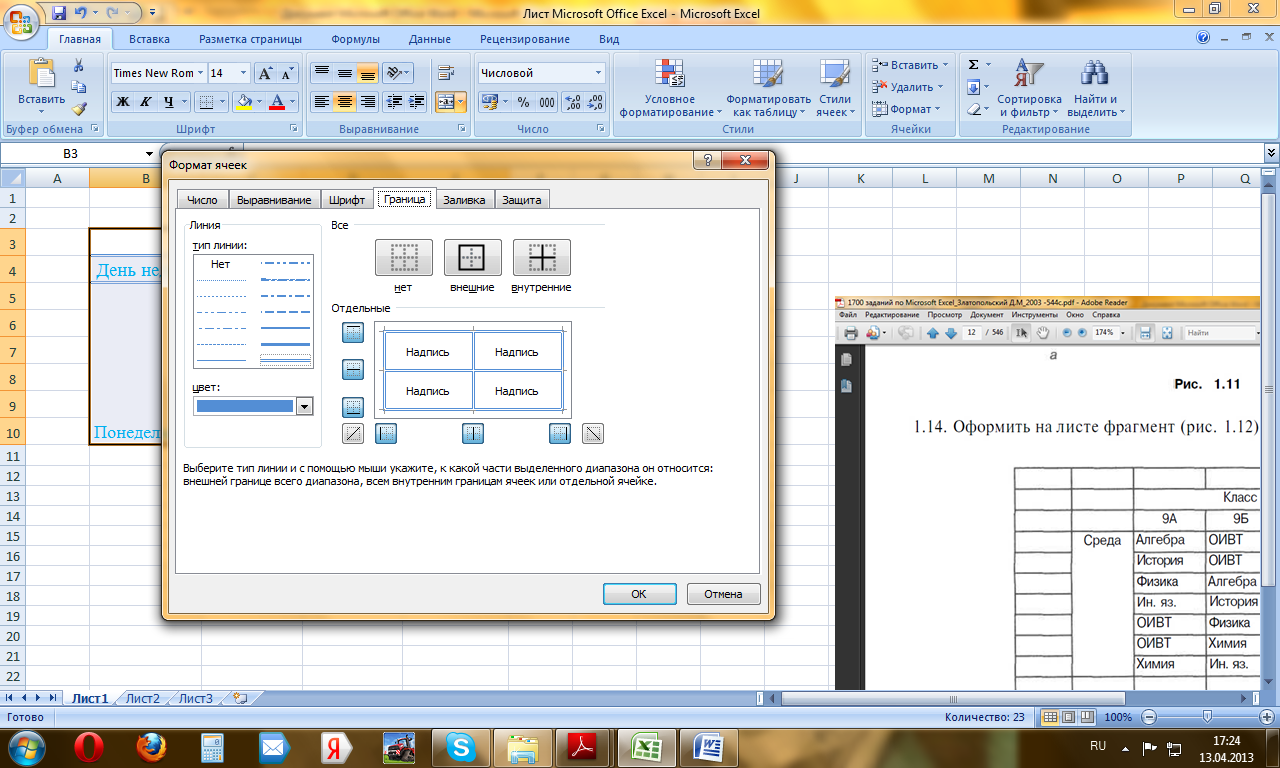Select the 'нет' border preset
Image resolution: width=1280 pixels, height=768 pixels.
click(x=403, y=258)
